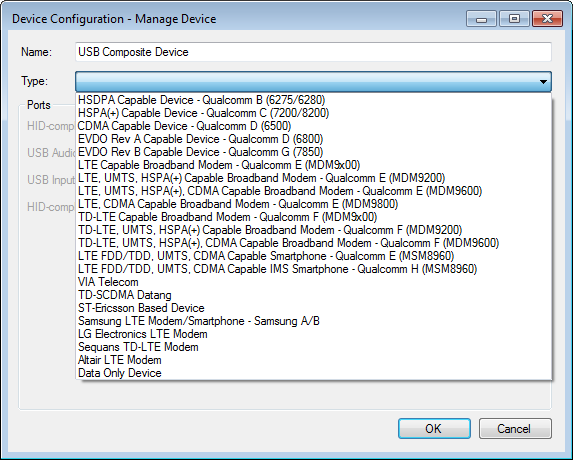Choose the VIA Telecom device type

tap(314, 282)
